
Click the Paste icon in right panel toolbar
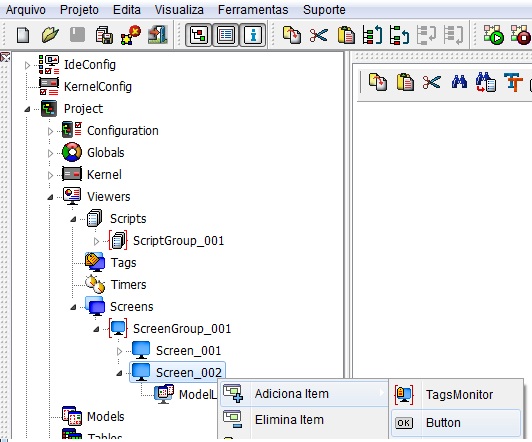pyautogui.click(x=405, y=82)
